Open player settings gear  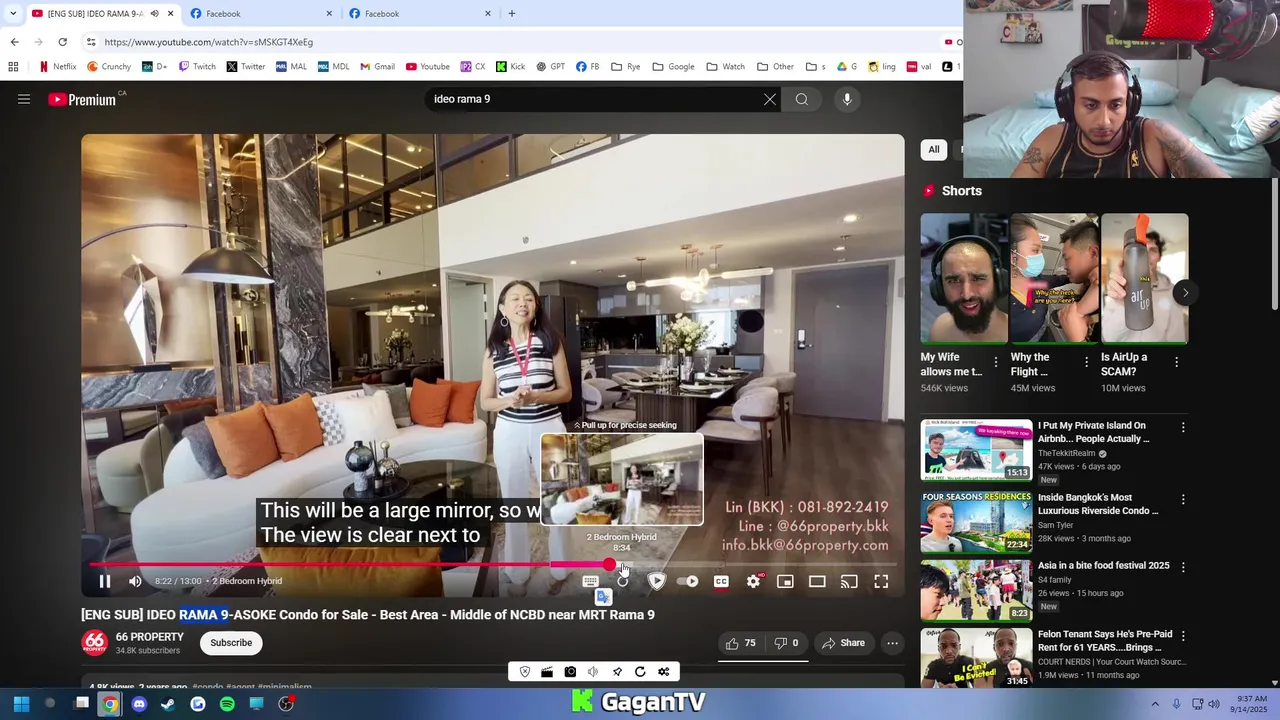pyautogui.click(x=753, y=581)
